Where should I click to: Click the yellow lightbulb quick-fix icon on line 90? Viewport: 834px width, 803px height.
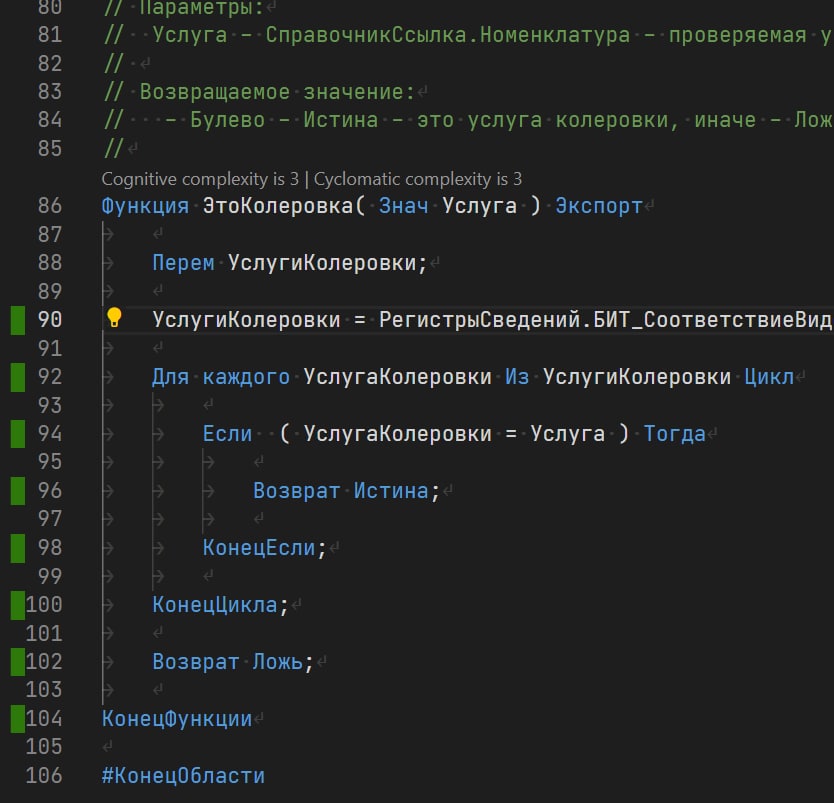pyautogui.click(x=114, y=317)
